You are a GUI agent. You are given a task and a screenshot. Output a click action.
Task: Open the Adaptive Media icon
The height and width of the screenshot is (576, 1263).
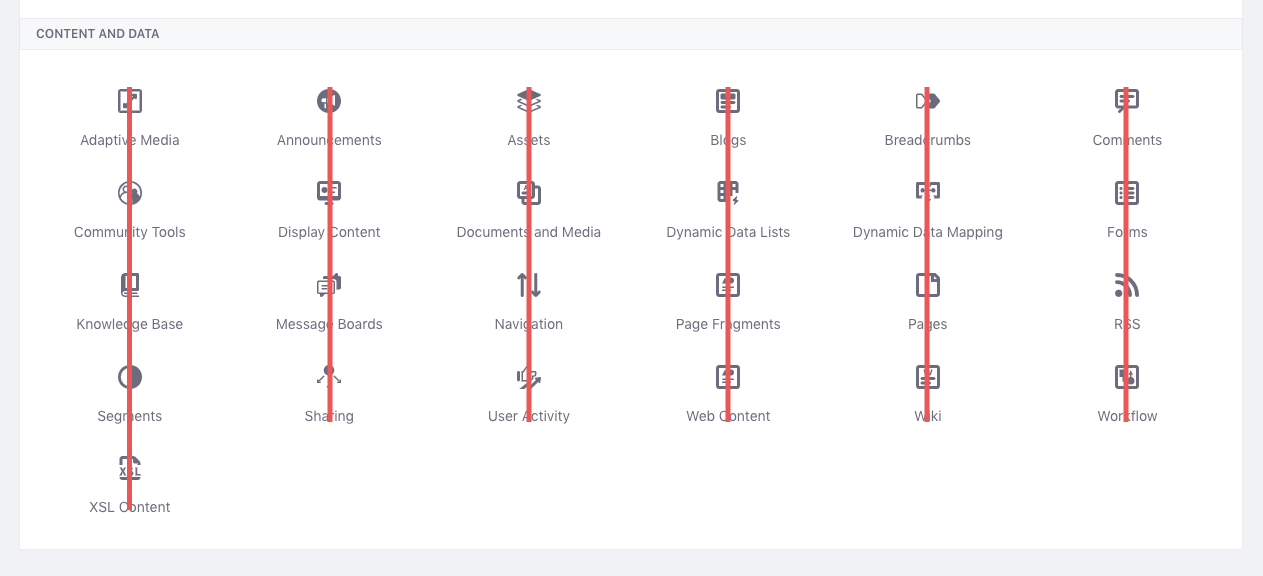tap(129, 100)
